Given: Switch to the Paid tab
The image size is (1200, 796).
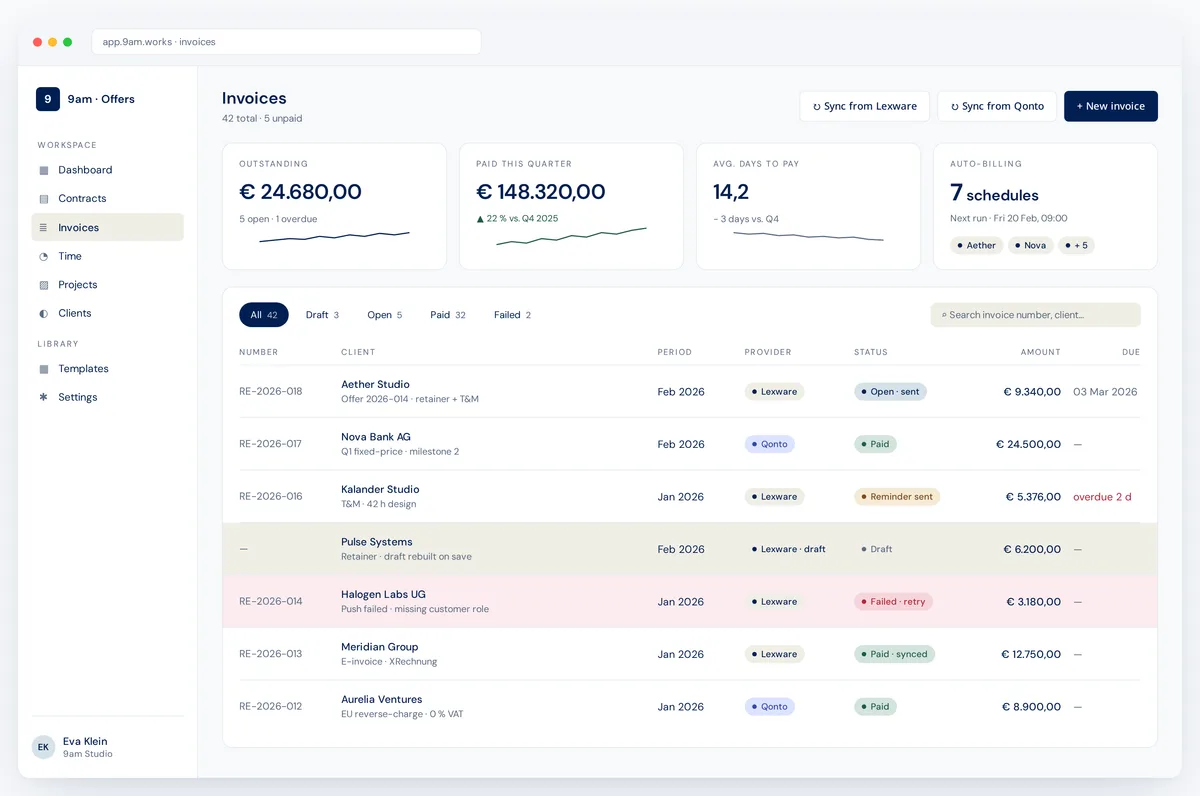Looking at the screenshot, I should [448, 315].
